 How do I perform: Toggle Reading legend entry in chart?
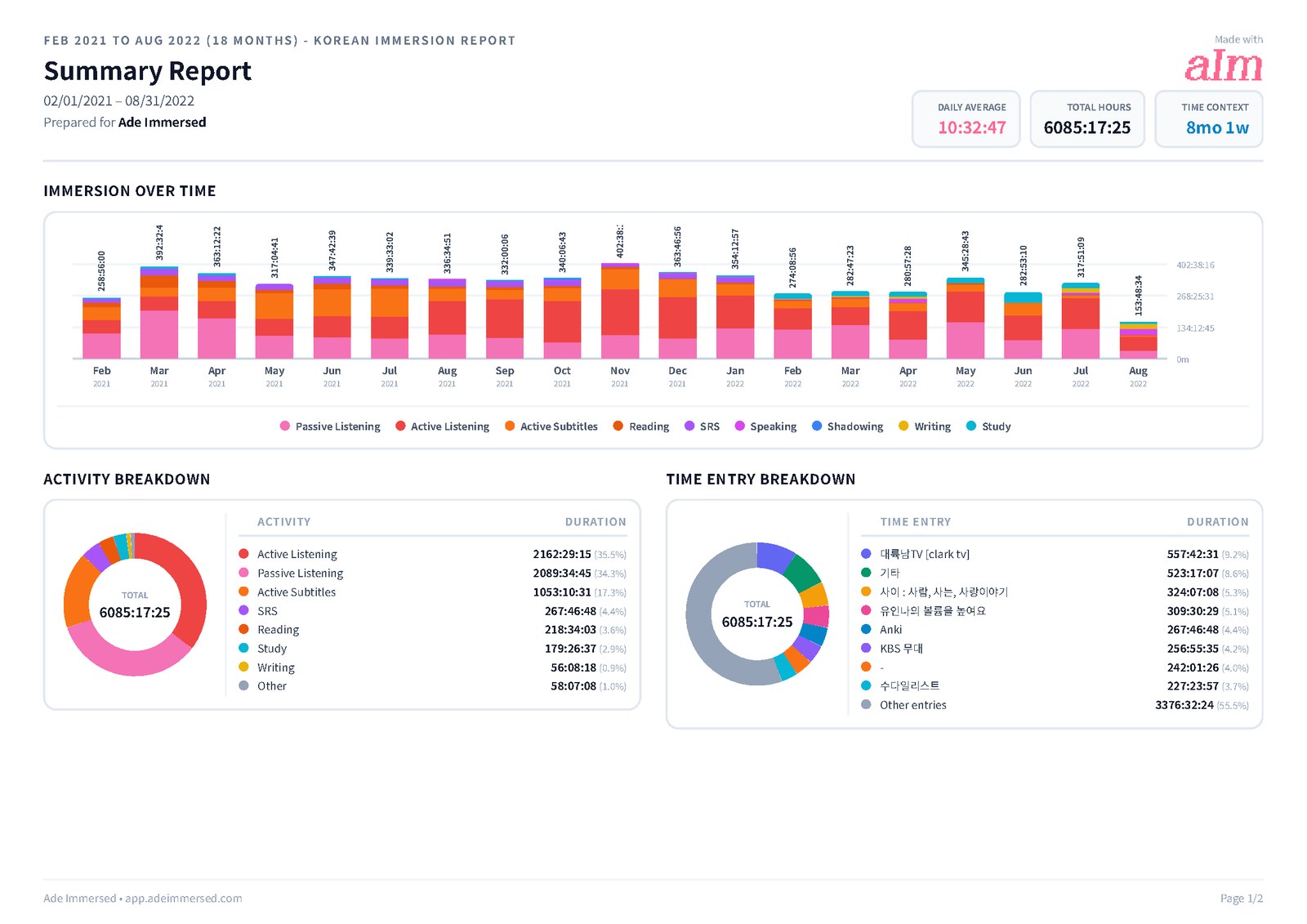[641, 426]
